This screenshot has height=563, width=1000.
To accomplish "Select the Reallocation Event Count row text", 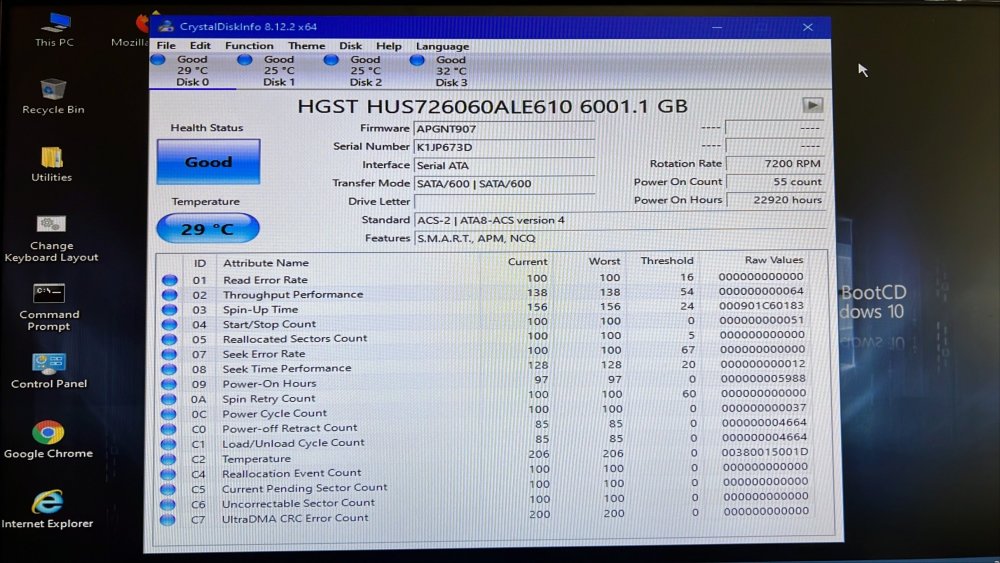I will tap(291, 473).
